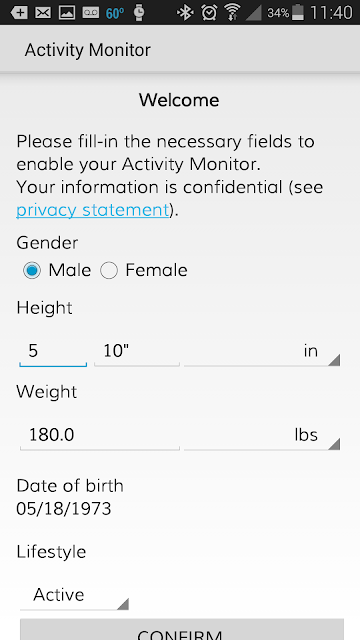The width and height of the screenshot is (360, 640).
Task: Open the height unit dropdown showing in
Action: pos(262,351)
